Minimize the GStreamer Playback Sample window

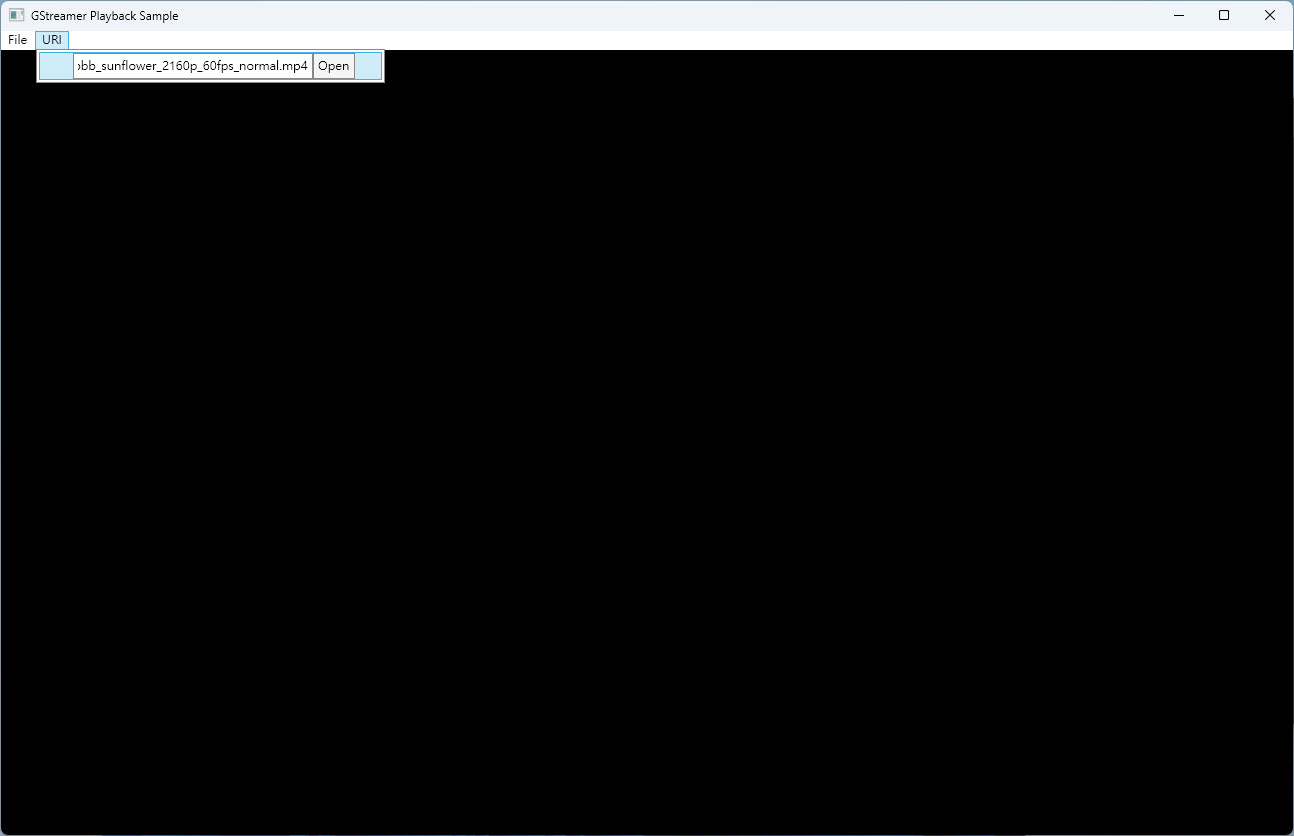[x=1178, y=15]
